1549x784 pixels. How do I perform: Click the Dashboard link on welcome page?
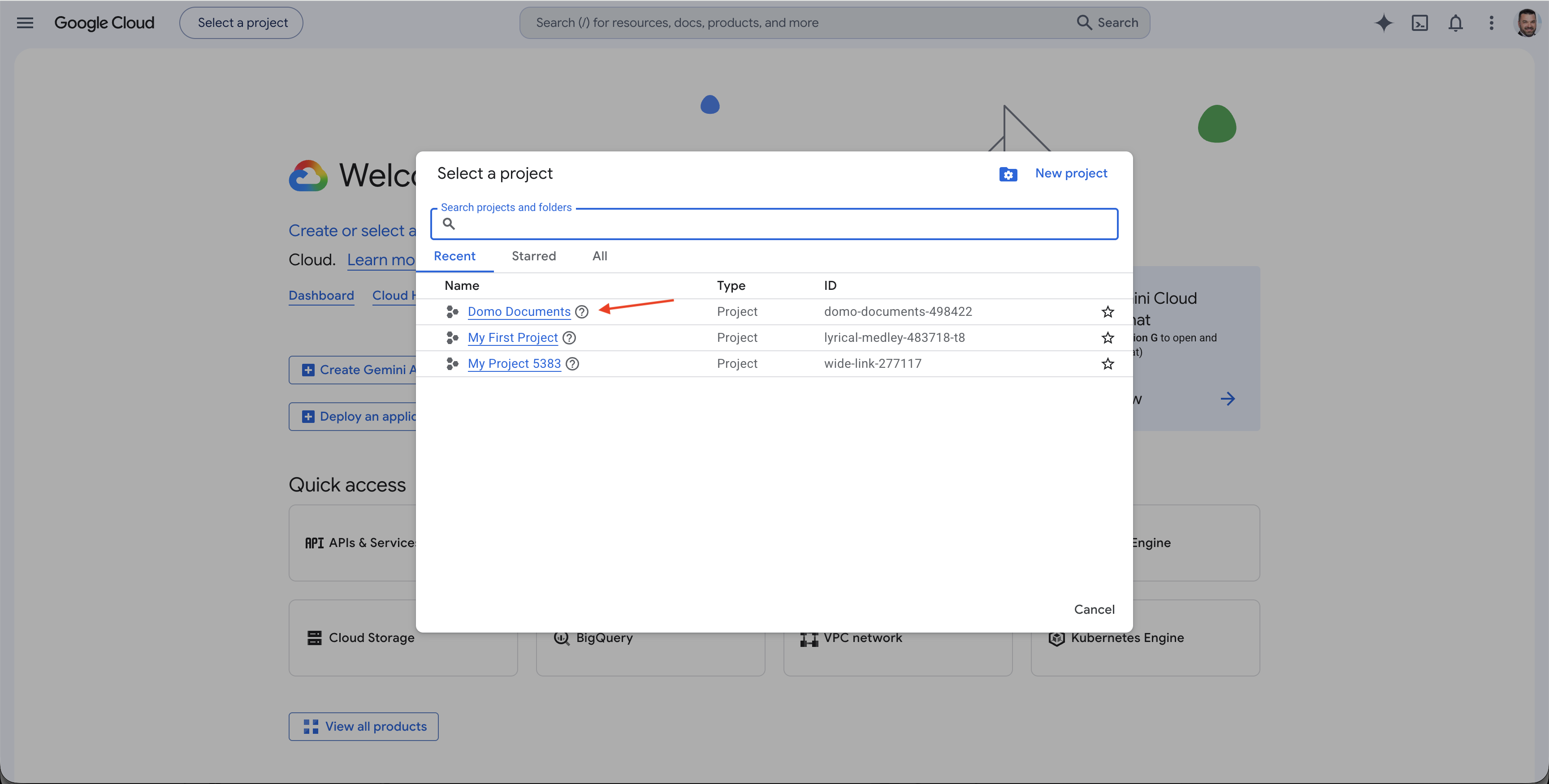321,296
